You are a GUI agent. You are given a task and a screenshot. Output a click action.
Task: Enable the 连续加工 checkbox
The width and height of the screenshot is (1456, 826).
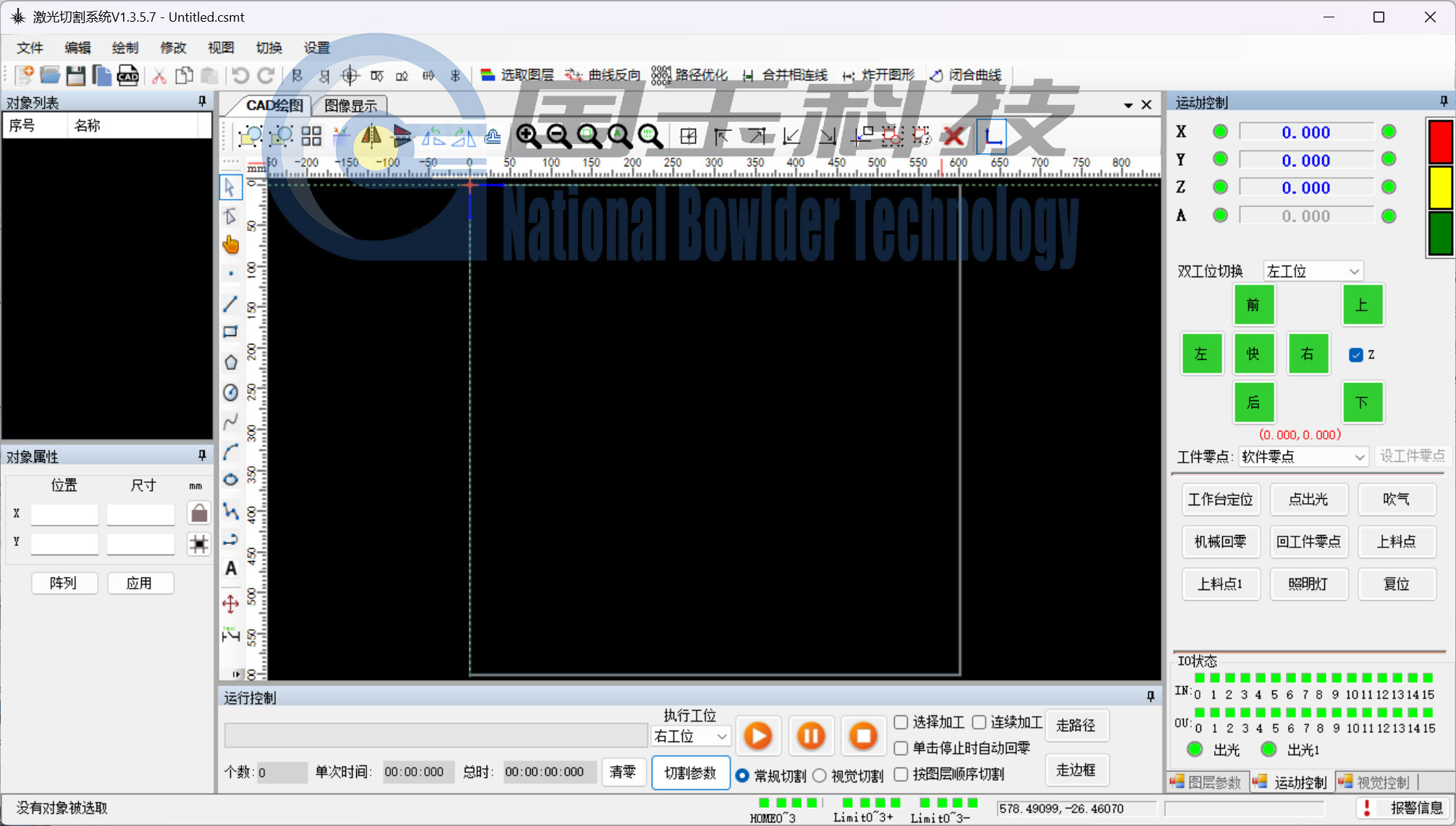coord(979,722)
